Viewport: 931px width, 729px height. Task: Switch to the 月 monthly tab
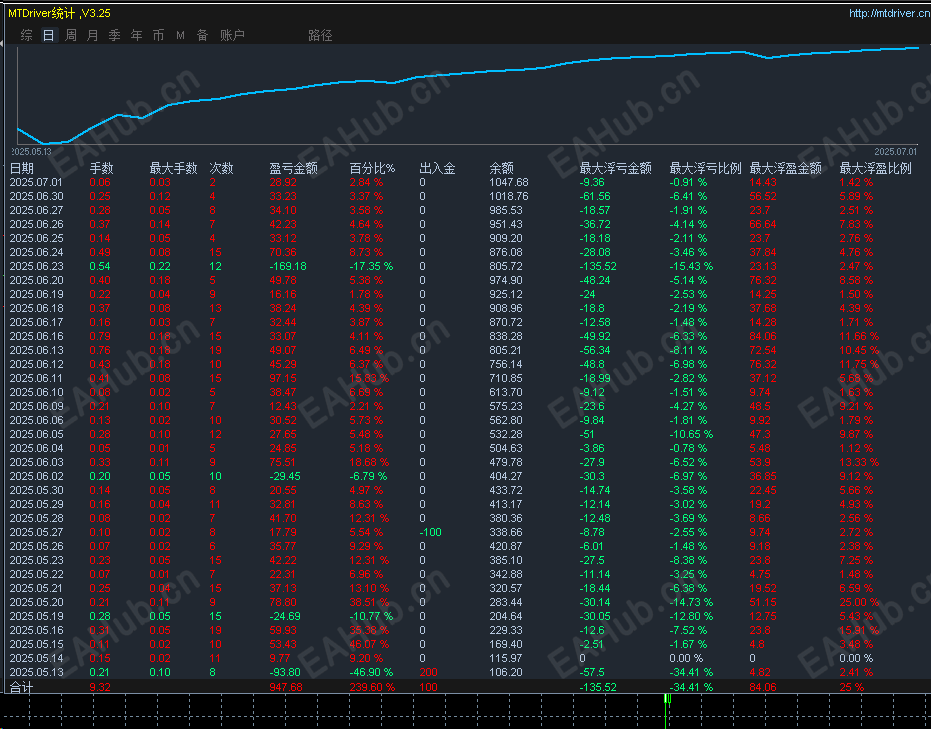tap(93, 36)
